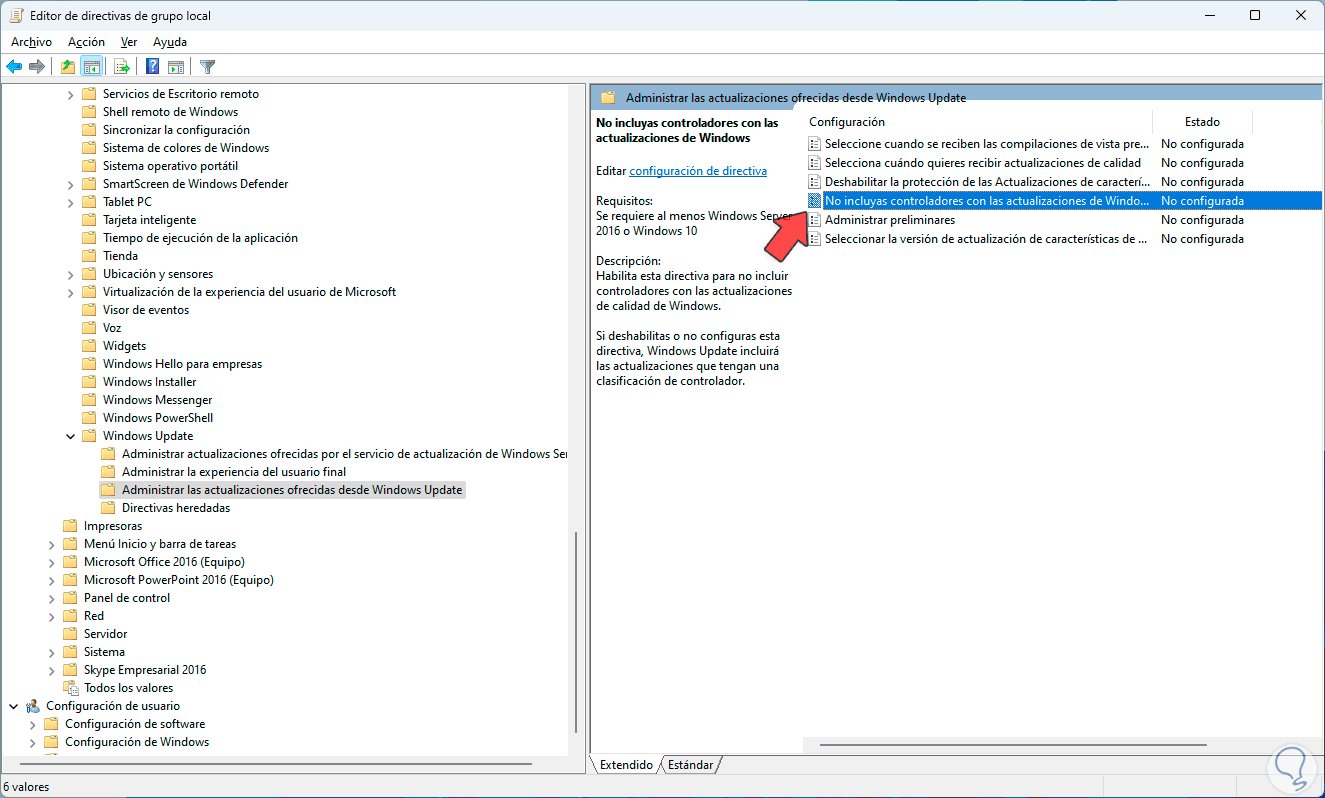
Task: Click the policy icon of 'Administrar preliminares'
Action: pyautogui.click(x=814, y=220)
